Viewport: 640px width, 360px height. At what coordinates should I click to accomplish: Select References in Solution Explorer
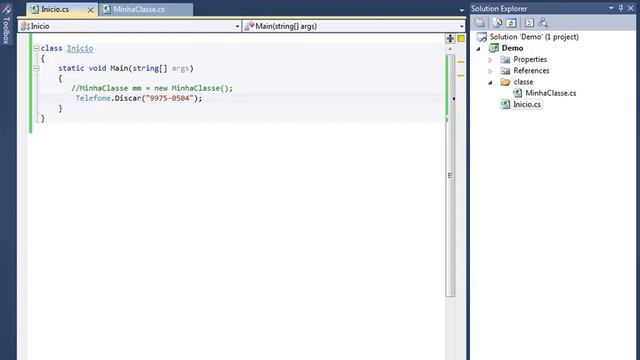coord(531,71)
